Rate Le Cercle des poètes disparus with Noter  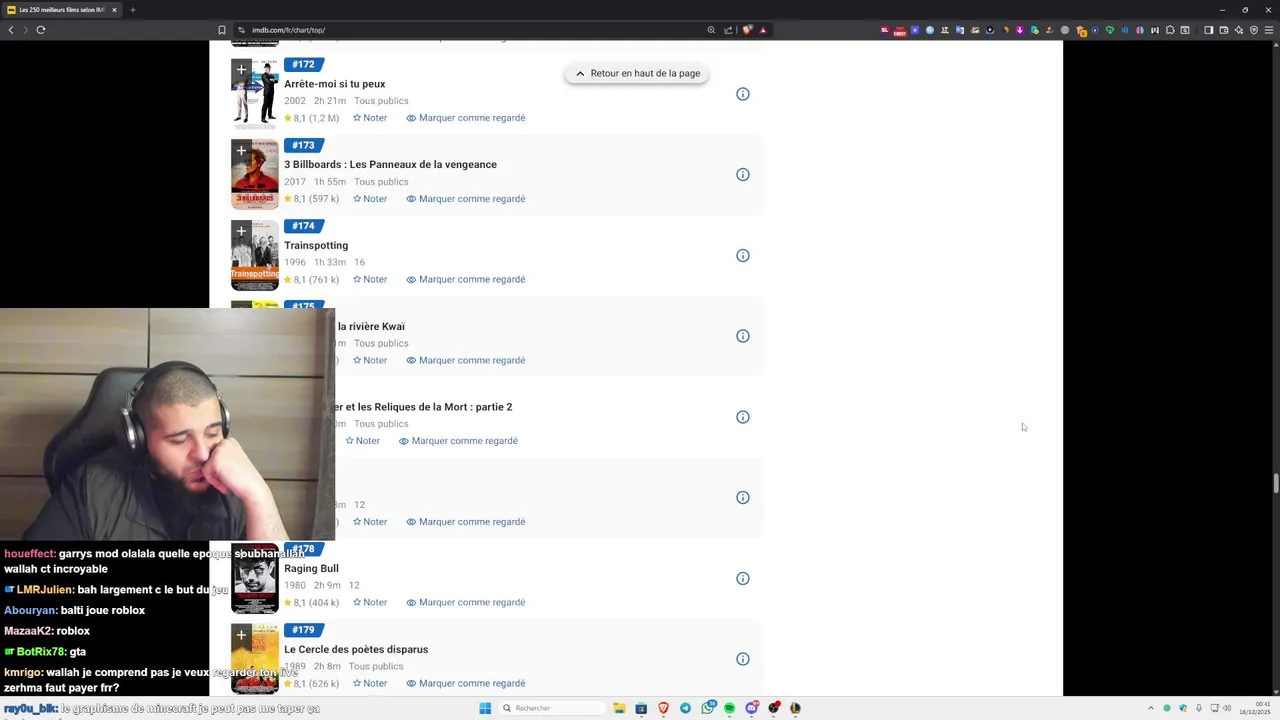[x=369, y=683]
